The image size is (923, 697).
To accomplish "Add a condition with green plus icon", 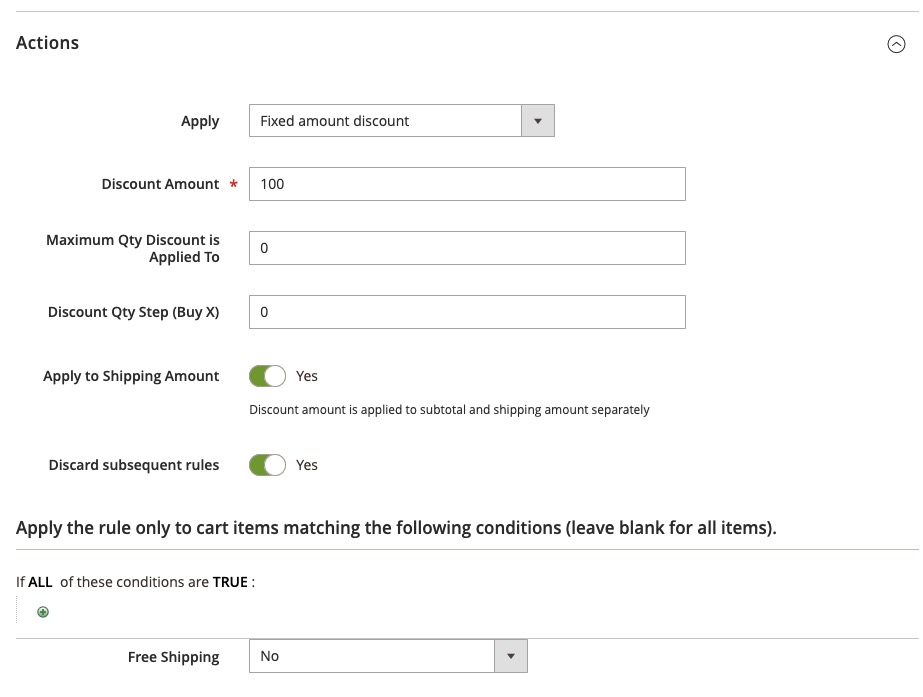I will (43, 612).
